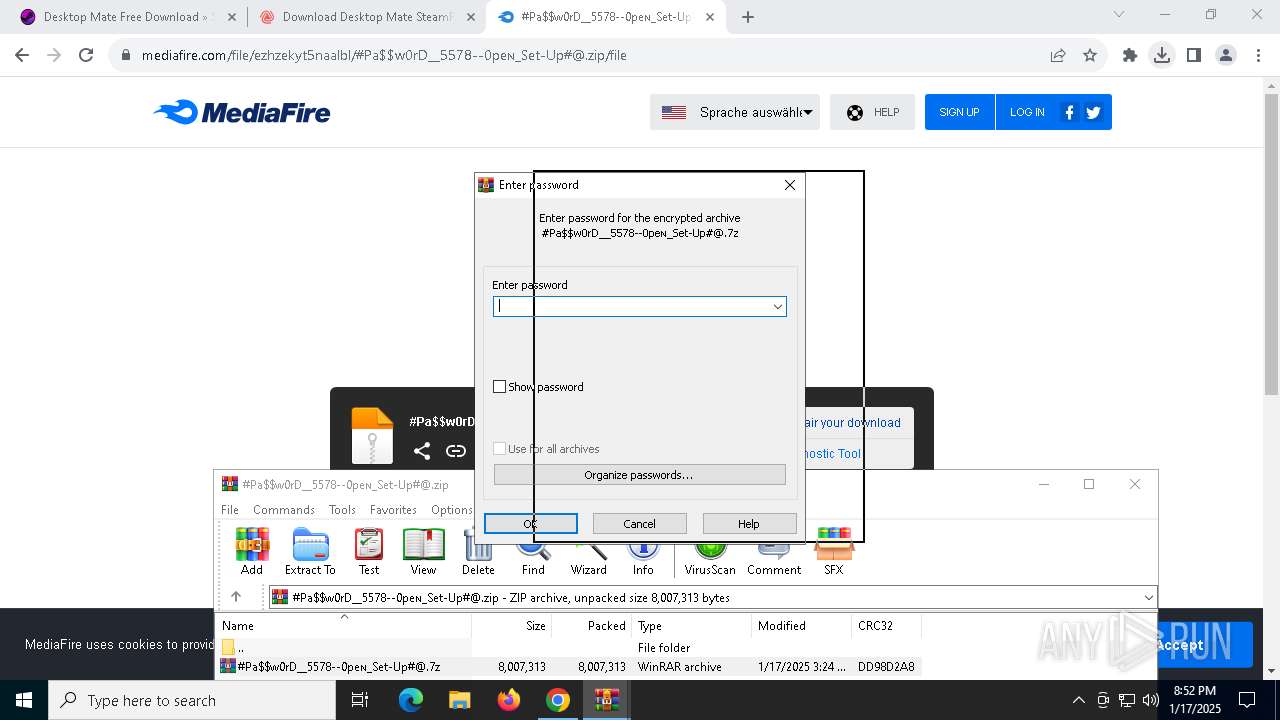Click the Chrome address bar URL
The image size is (1280, 720).
[384, 55]
